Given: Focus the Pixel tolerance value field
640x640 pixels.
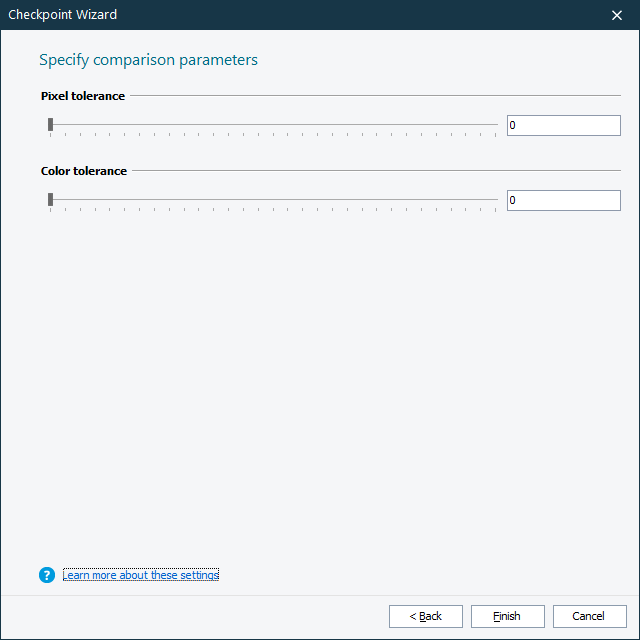Looking at the screenshot, I should click(x=563, y=125).
